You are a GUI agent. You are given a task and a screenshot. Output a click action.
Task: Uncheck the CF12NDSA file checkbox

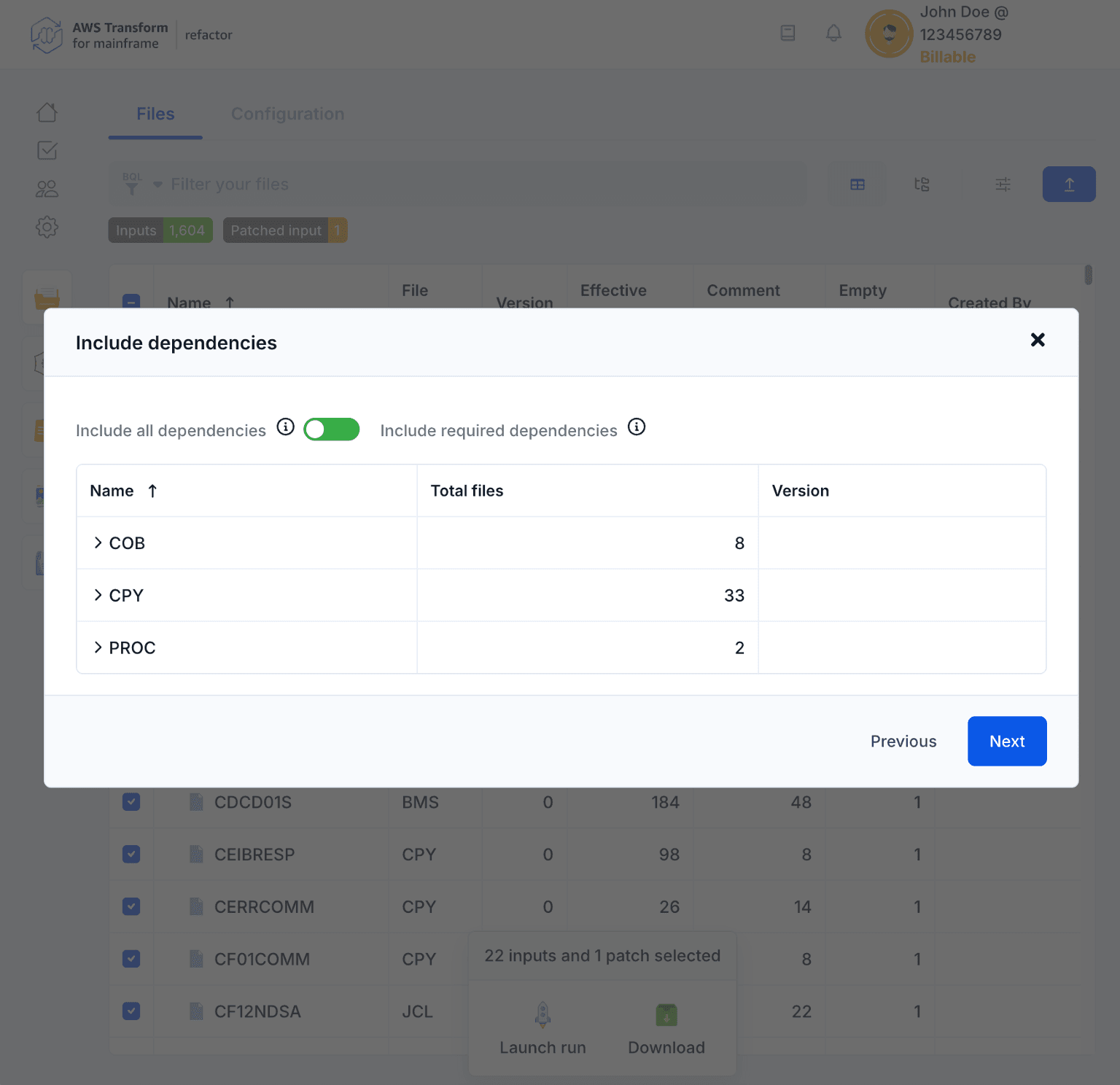[131, 1011]
